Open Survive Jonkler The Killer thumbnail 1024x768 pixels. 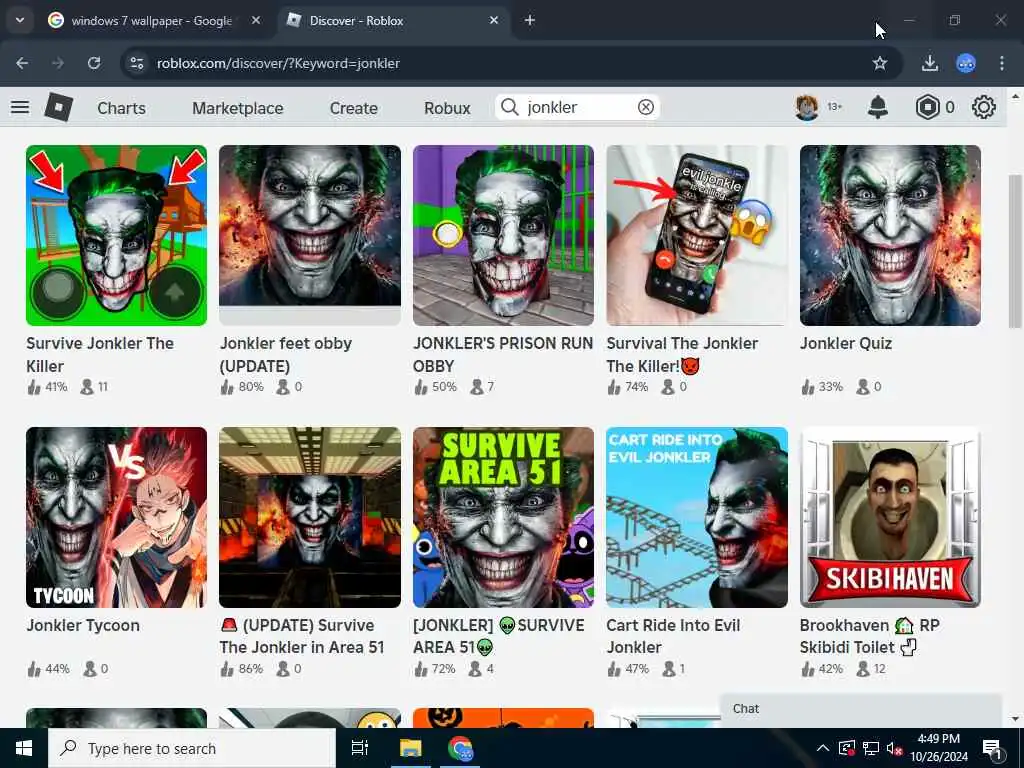116,235
